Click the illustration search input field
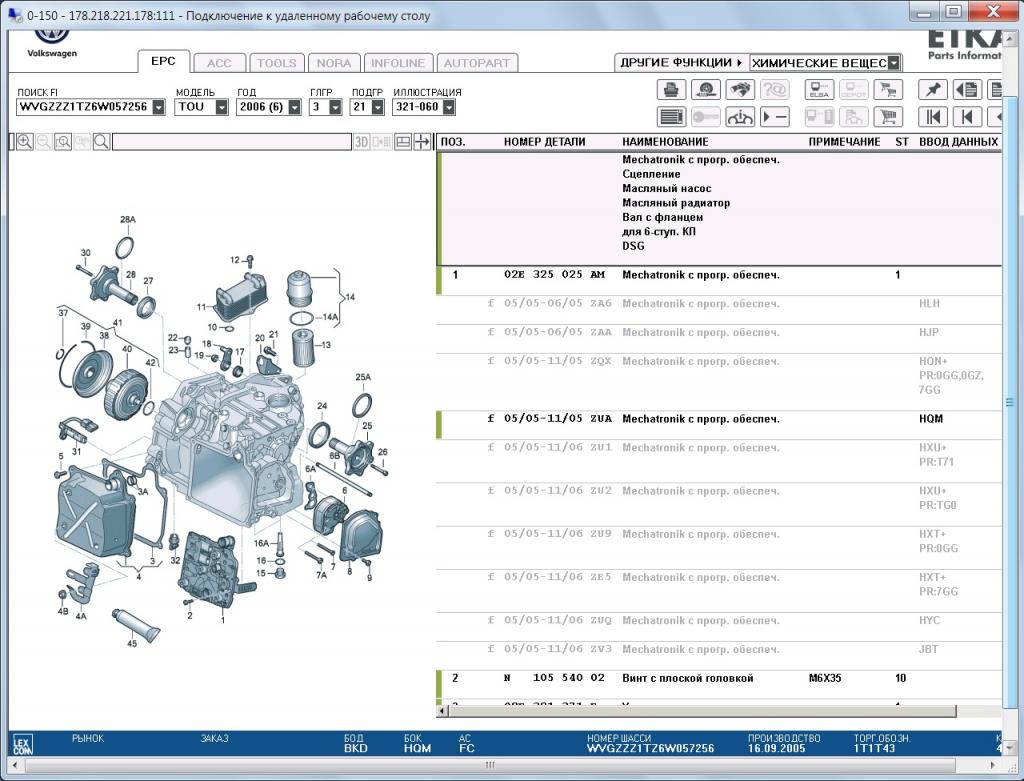 click(x=232, y=142)
